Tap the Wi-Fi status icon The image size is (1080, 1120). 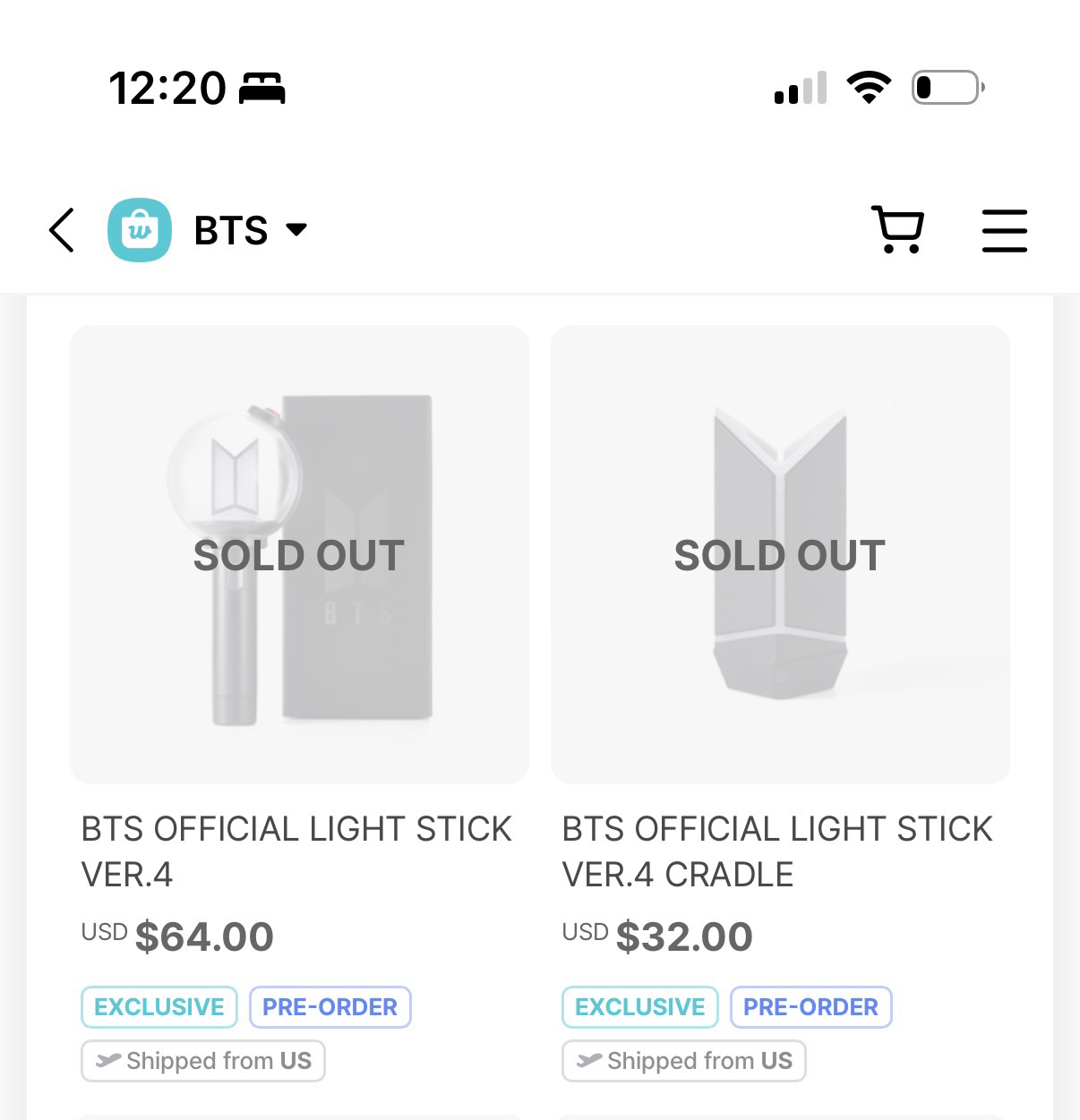click(868, 88)
